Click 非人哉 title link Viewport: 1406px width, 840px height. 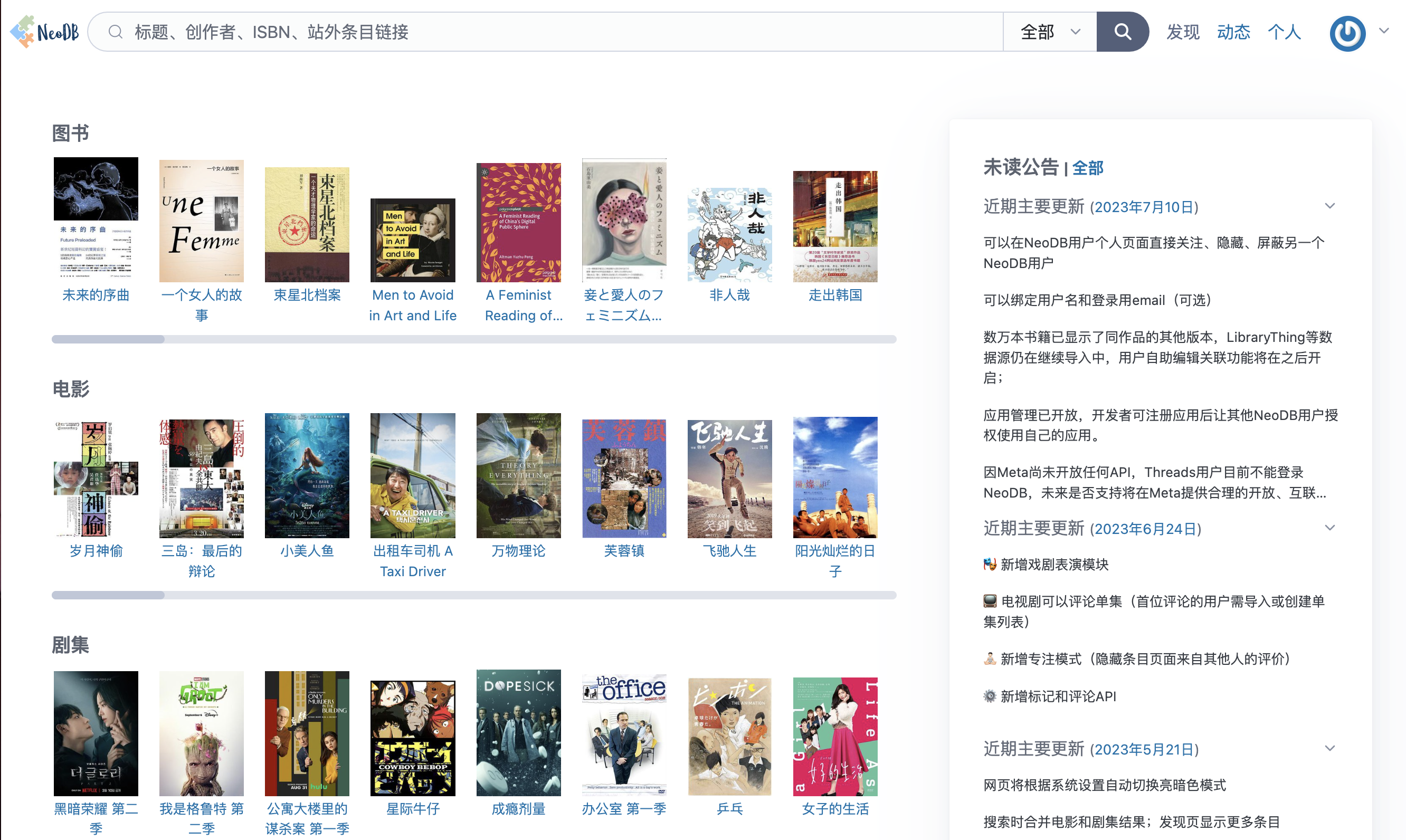point(729,295)
